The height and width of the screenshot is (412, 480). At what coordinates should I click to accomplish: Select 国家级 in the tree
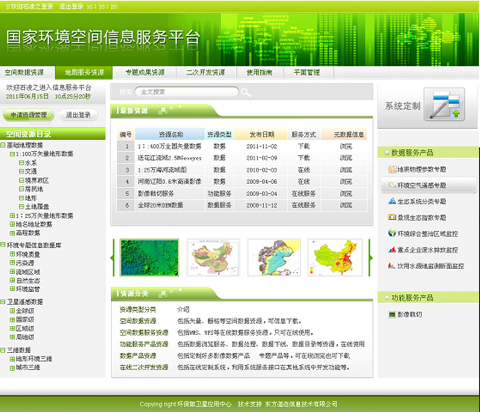coord(25,320)
